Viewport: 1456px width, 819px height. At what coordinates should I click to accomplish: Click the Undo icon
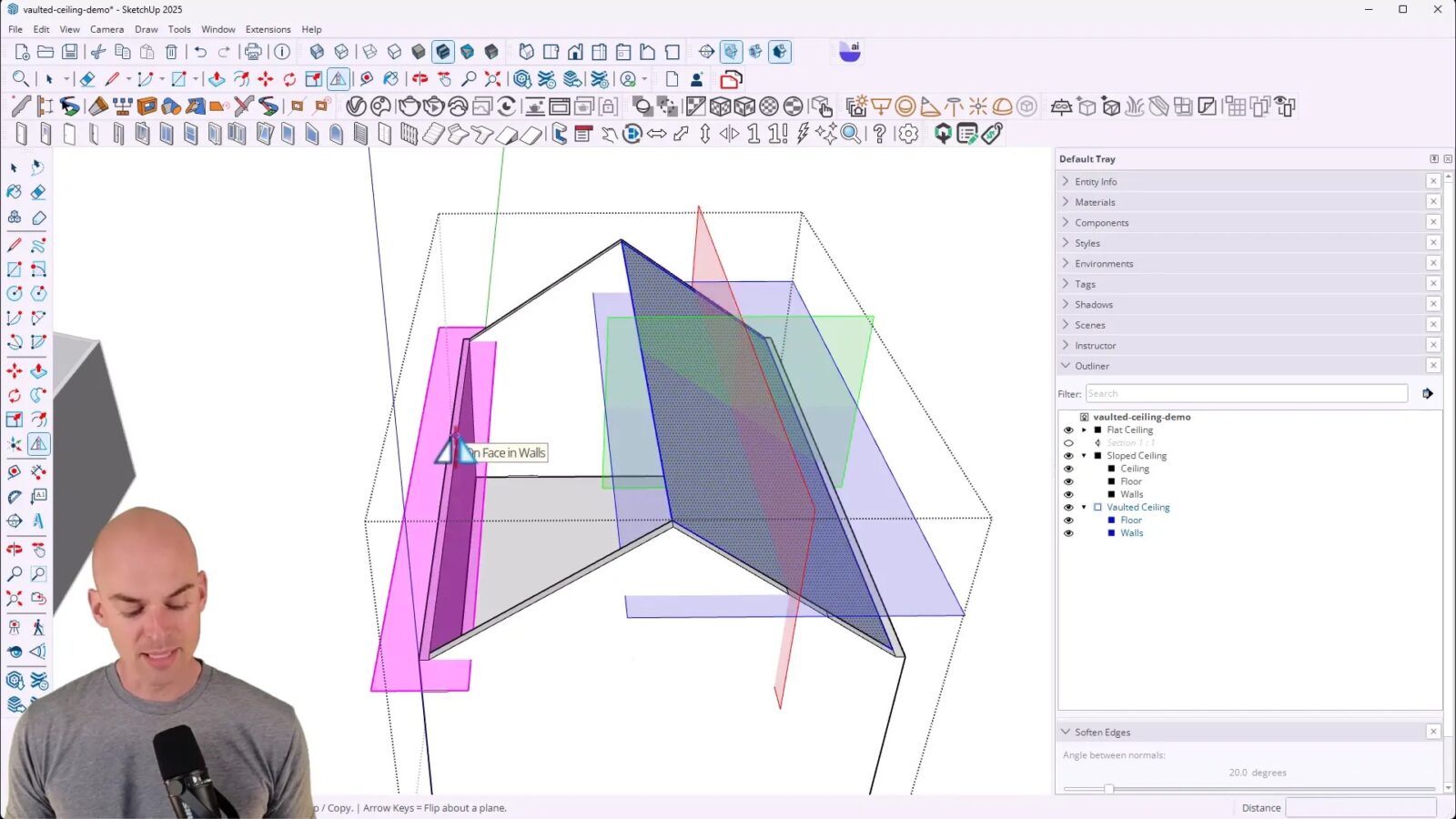(x=201, y=52)
